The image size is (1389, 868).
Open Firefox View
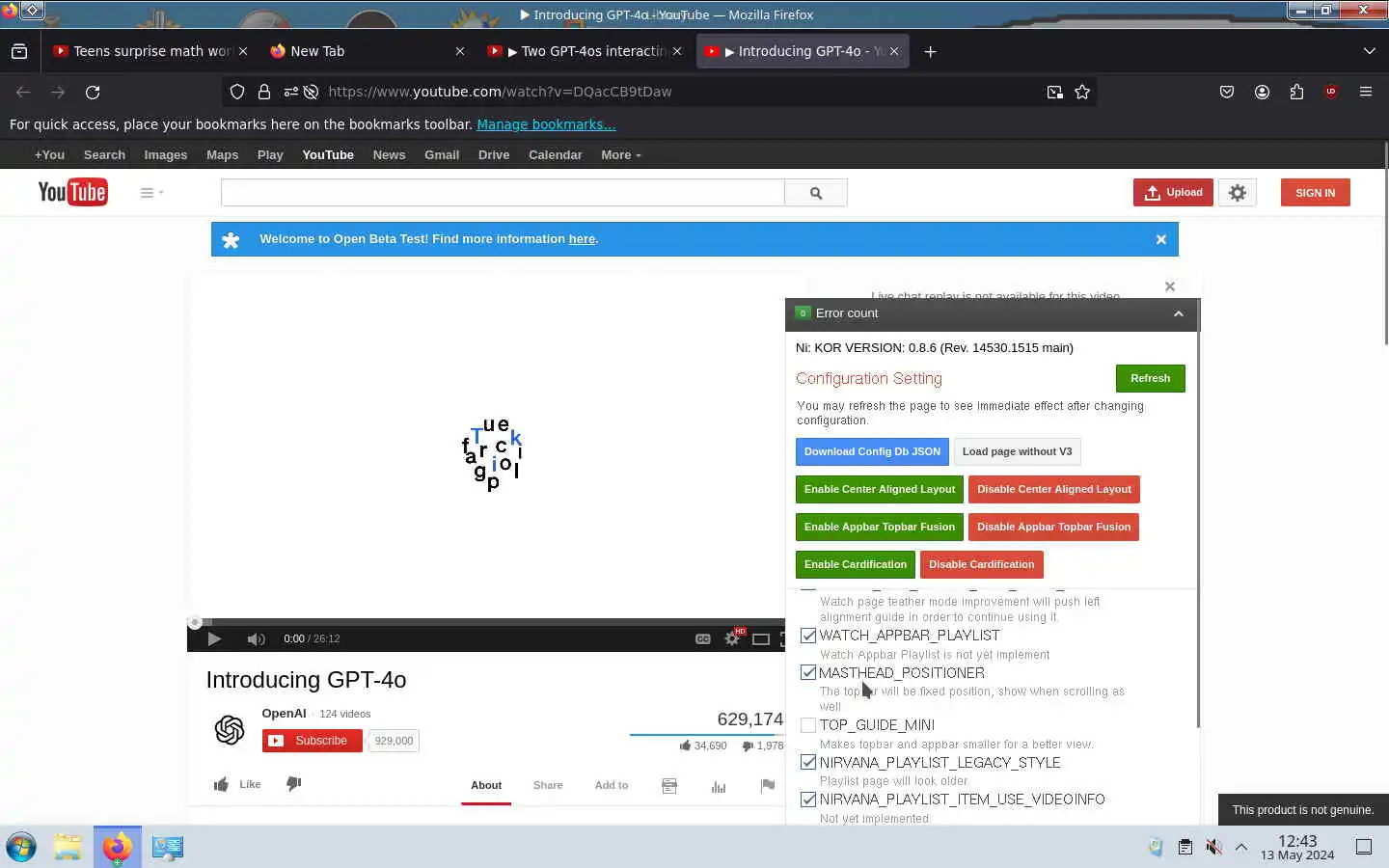click(19, 51)
